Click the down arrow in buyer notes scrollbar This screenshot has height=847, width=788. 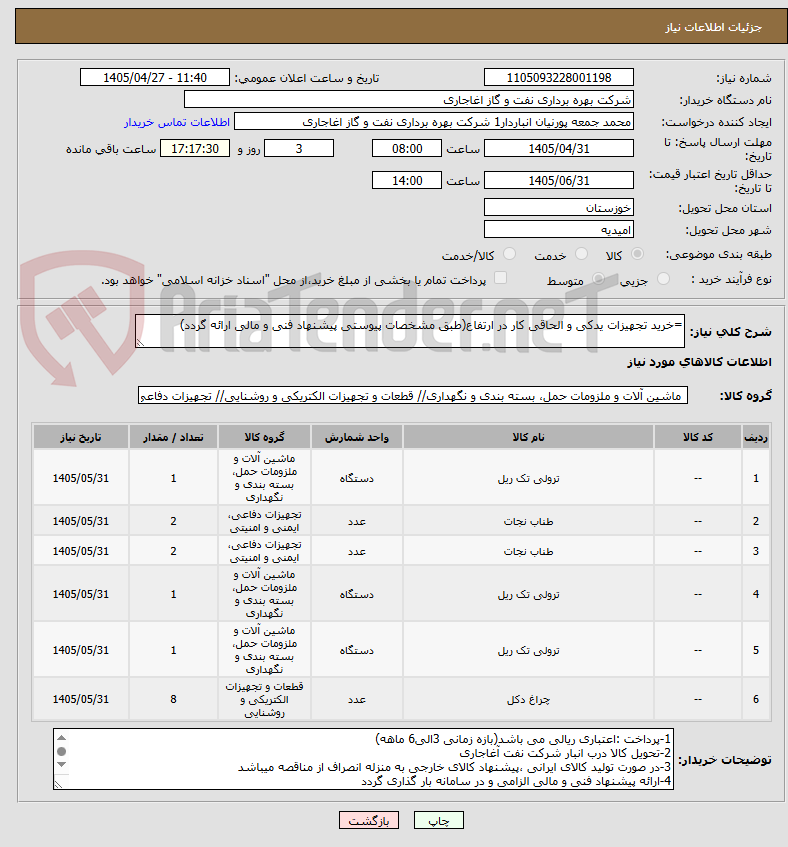(x=62, y=764)
